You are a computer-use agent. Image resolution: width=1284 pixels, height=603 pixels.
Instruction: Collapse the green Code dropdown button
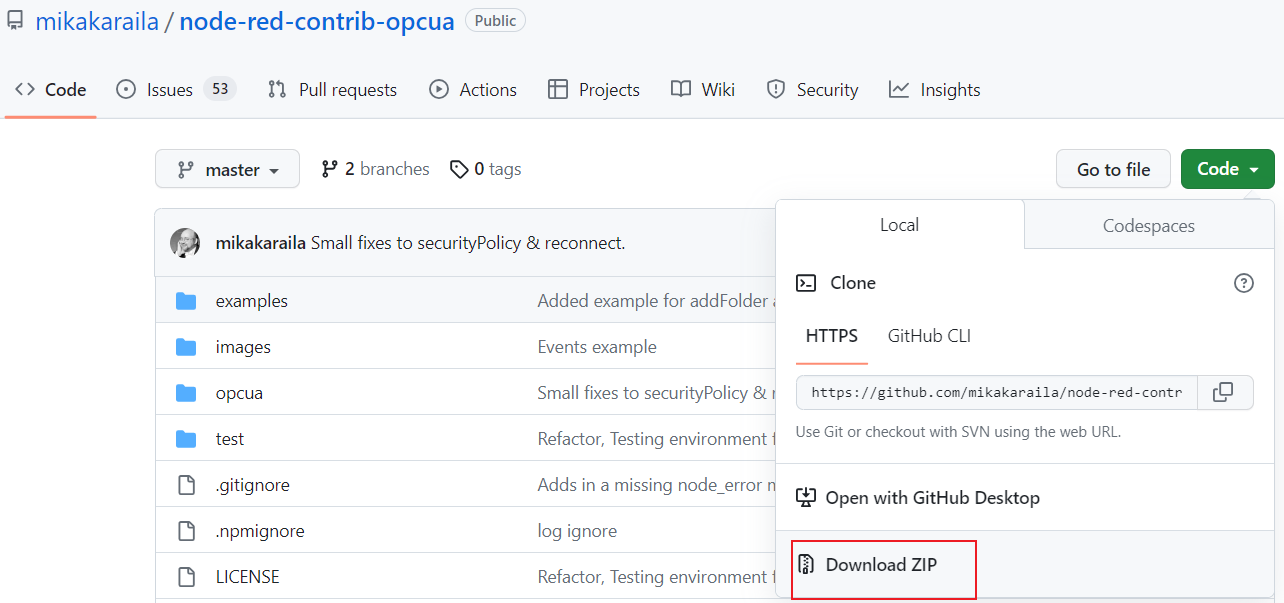click(1227, 169)
